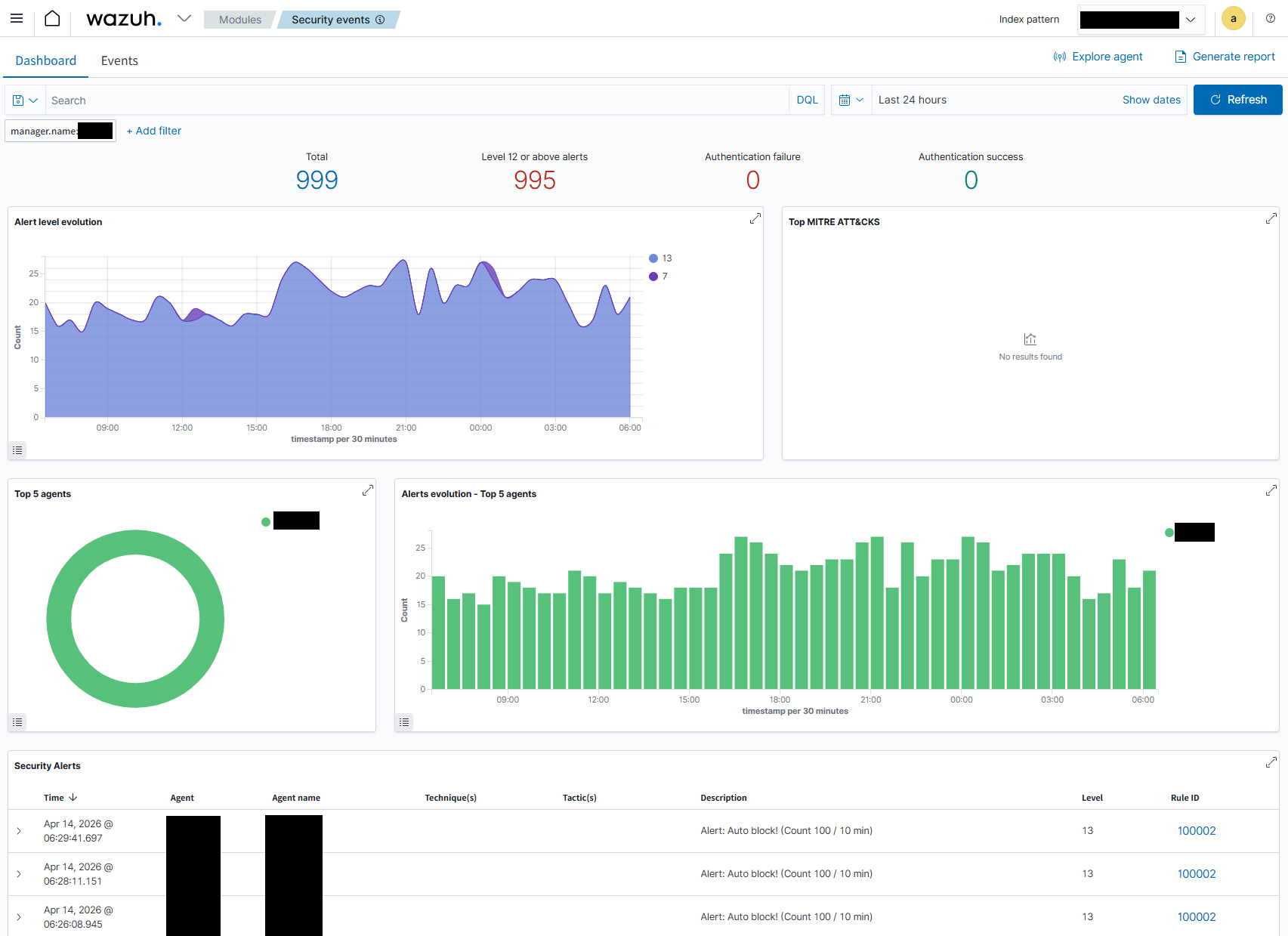Click the level 13 legend color dot

pyautogui.click(x=653, y=258)
